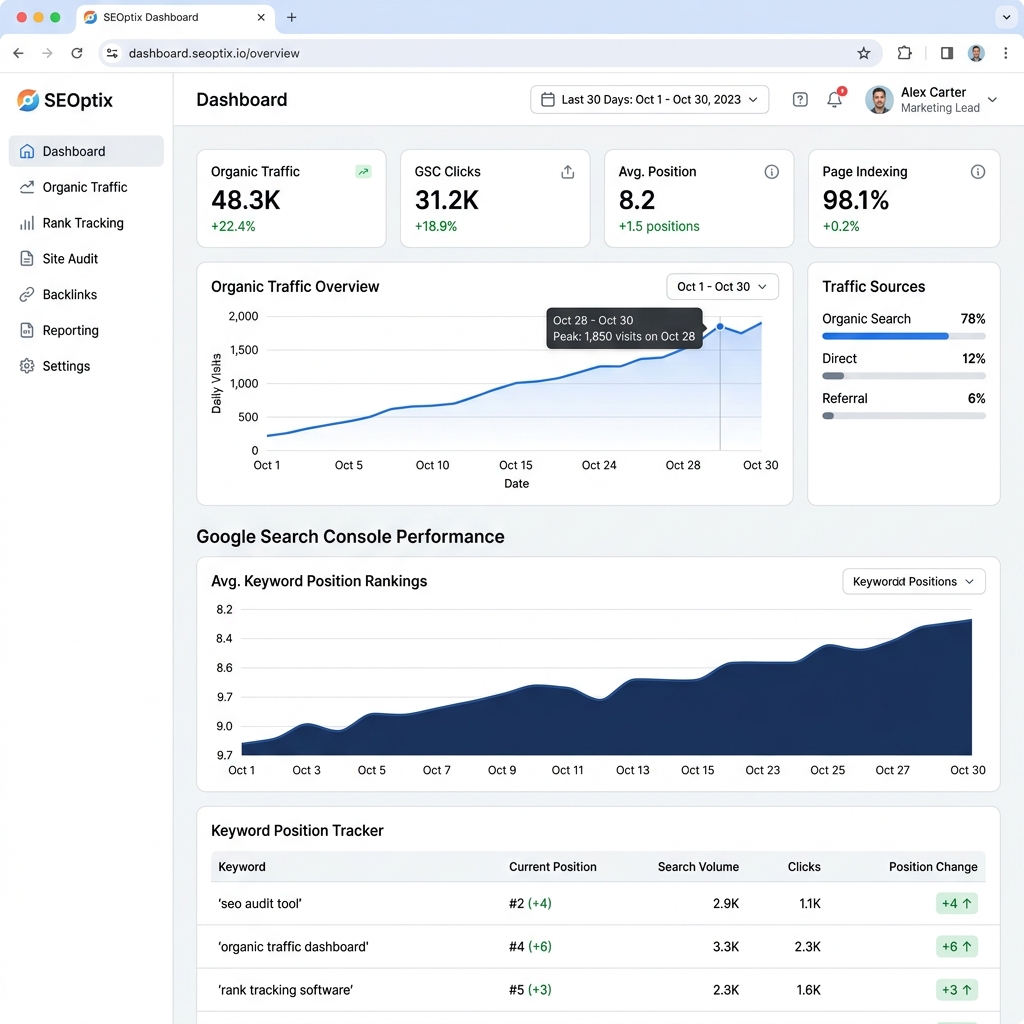Click the export icon on GSC Clicks card

click(568, 172)
